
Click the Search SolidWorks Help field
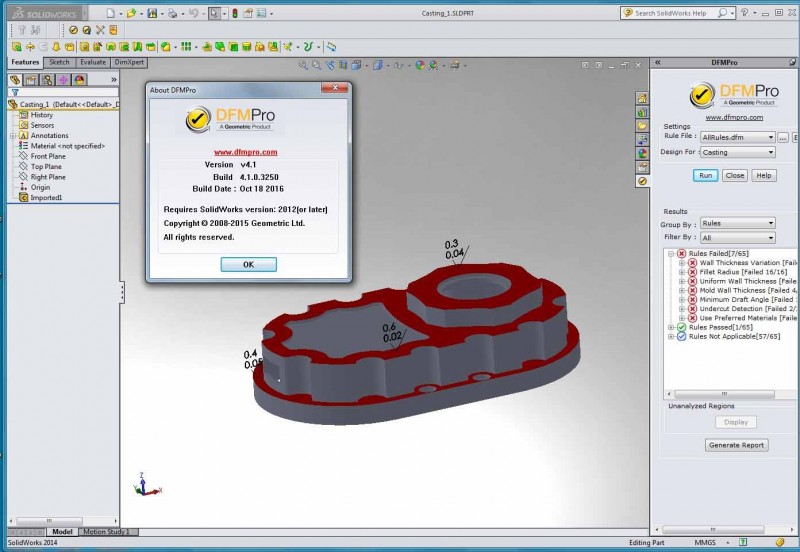pyautogui.click(x=672, y=13)
